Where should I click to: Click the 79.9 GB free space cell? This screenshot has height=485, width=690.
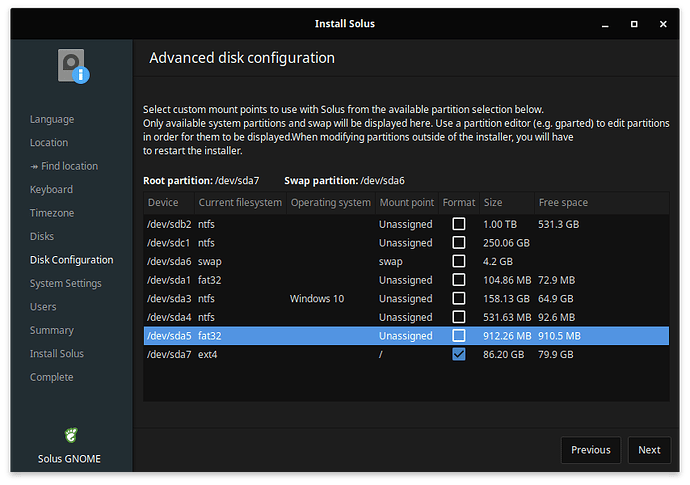tap(555, 354)
